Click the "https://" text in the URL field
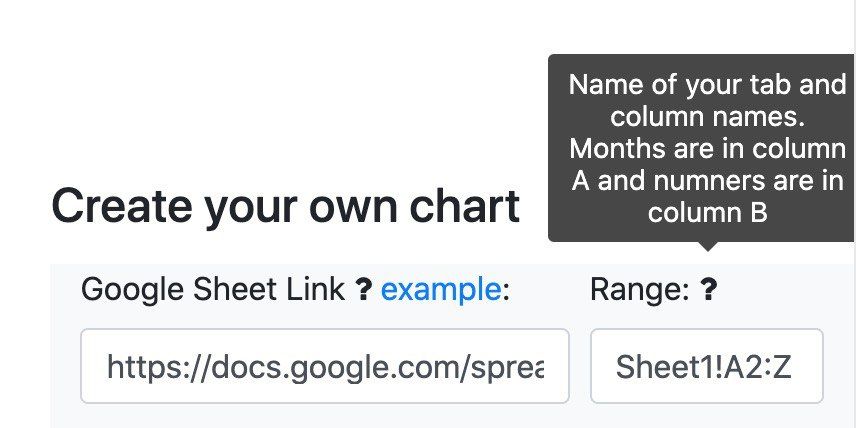 [x=148, y=367]
